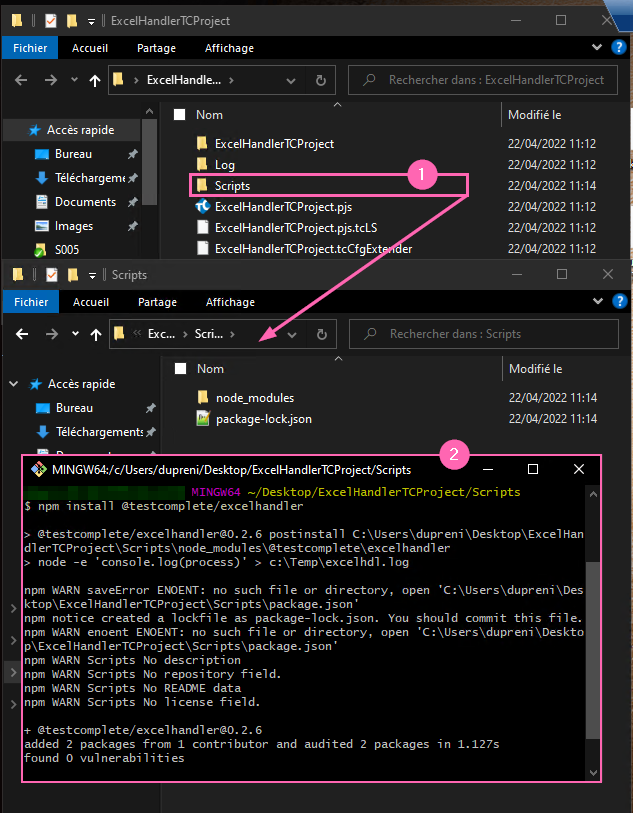The height and width of the screenshot is (813, 633).
Task: Customize Quick Access Toolbar in Scripts window
Action: [x=92, y=275]
